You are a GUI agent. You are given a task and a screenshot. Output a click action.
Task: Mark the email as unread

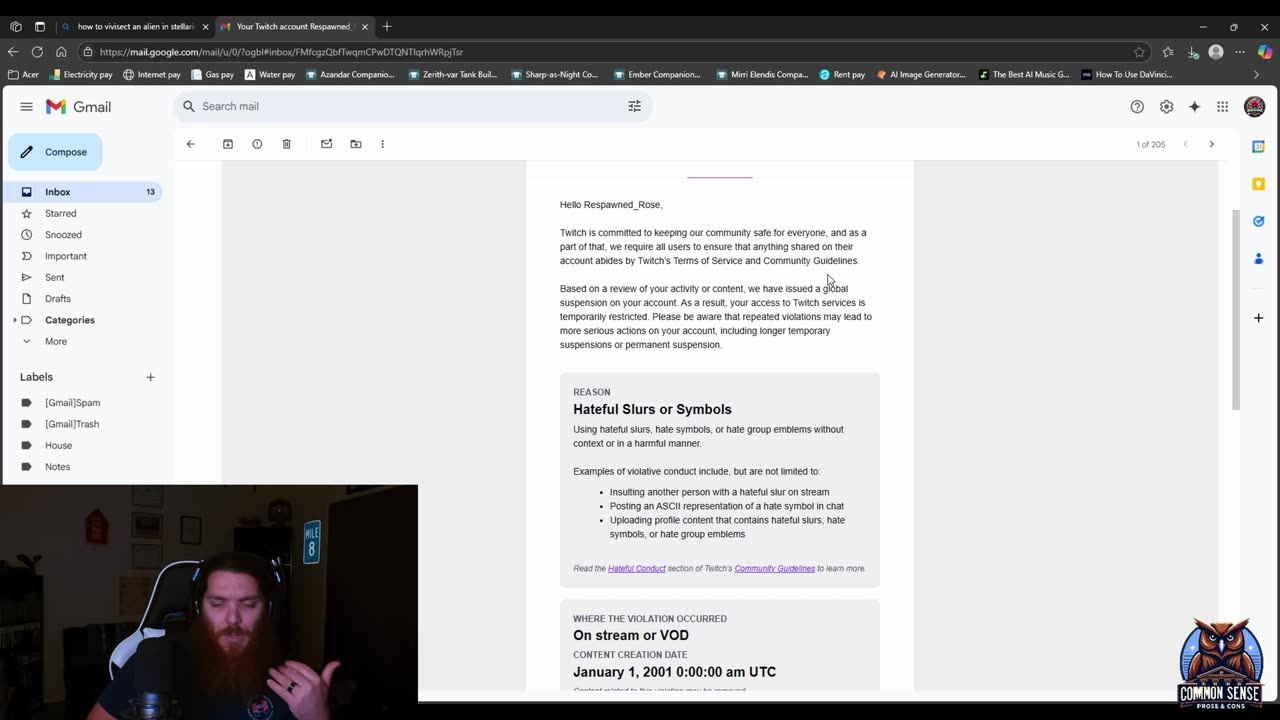coord(326,144)
